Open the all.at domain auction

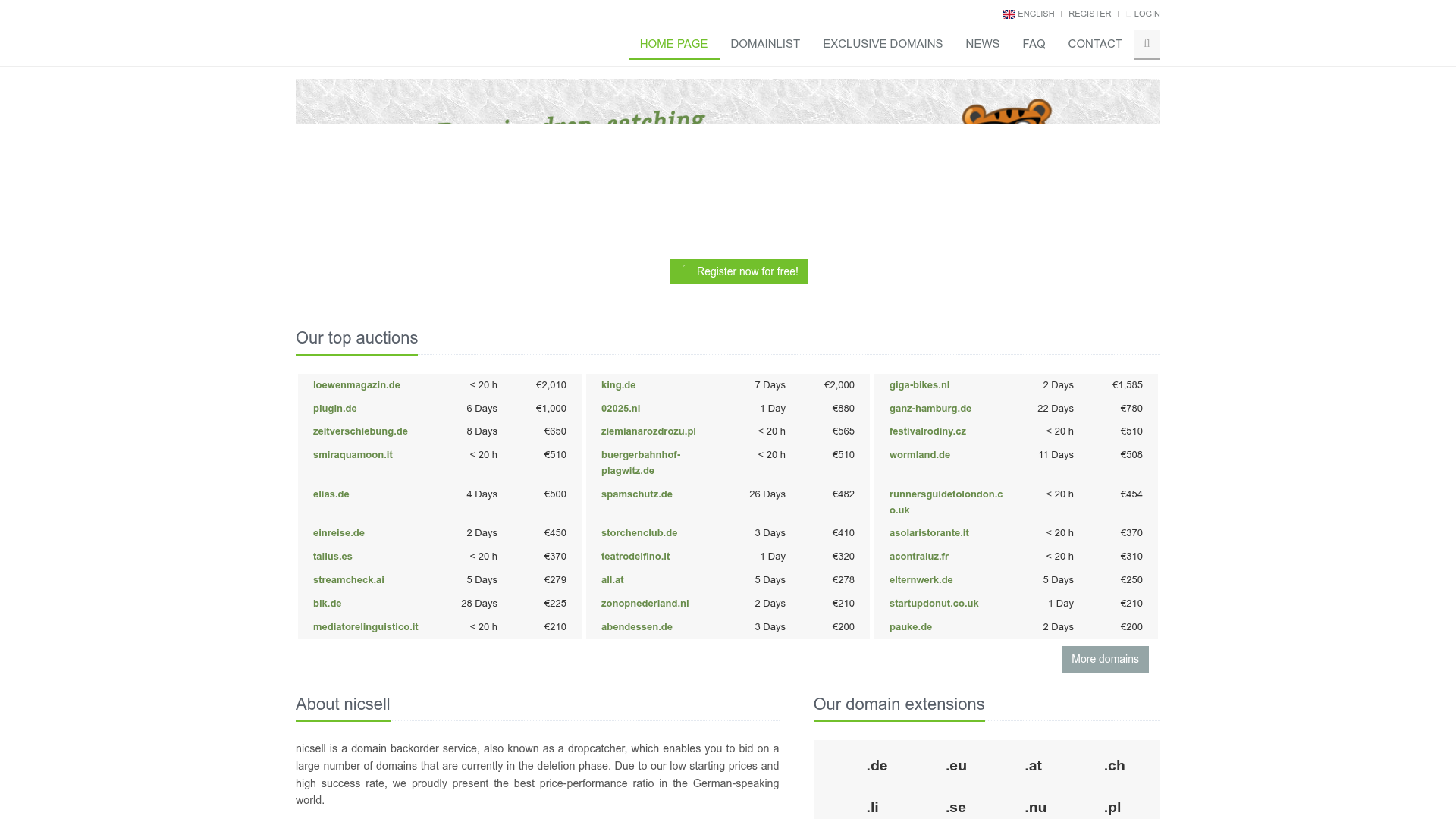coord(612,580)
